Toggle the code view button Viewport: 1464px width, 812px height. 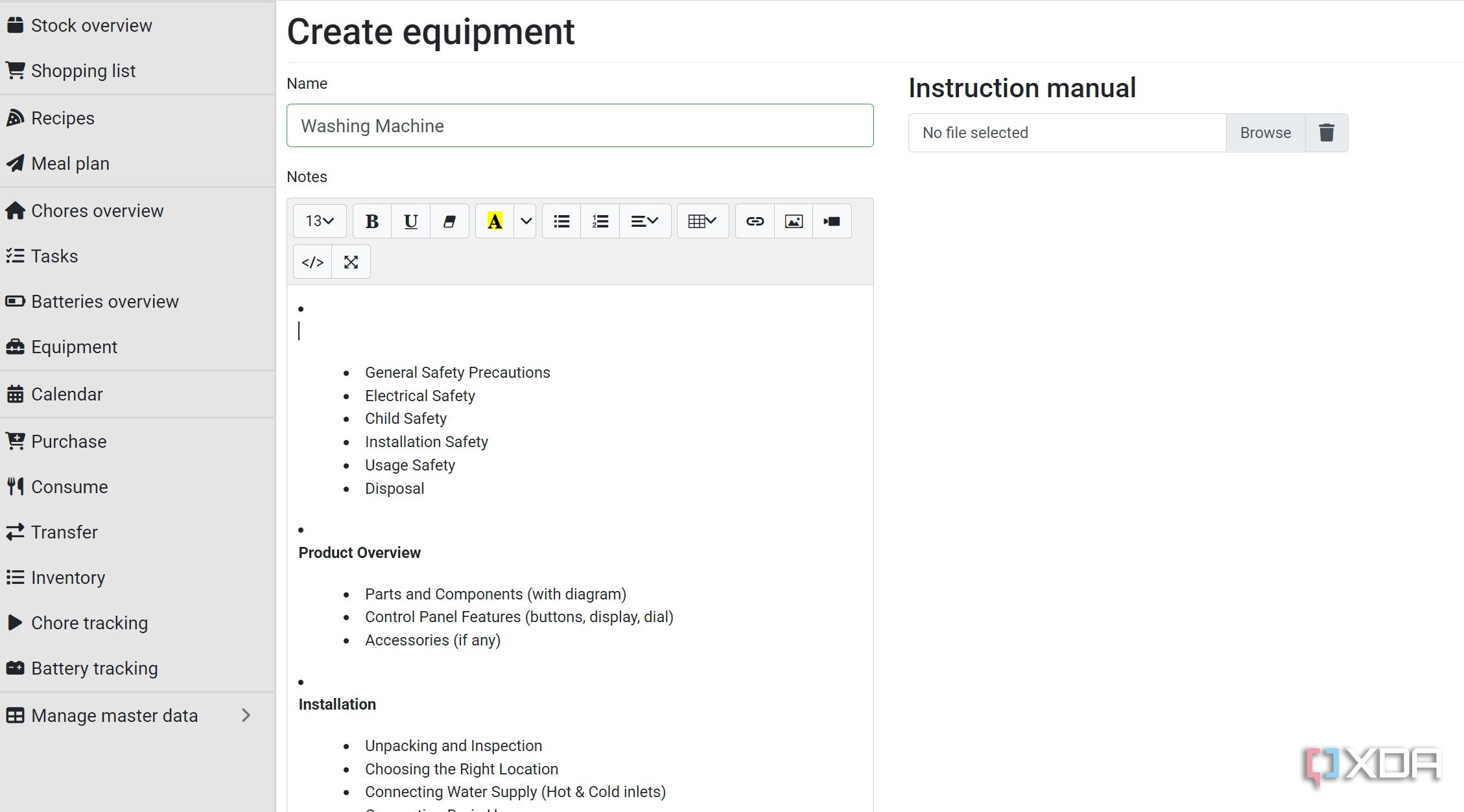(313, 262)
